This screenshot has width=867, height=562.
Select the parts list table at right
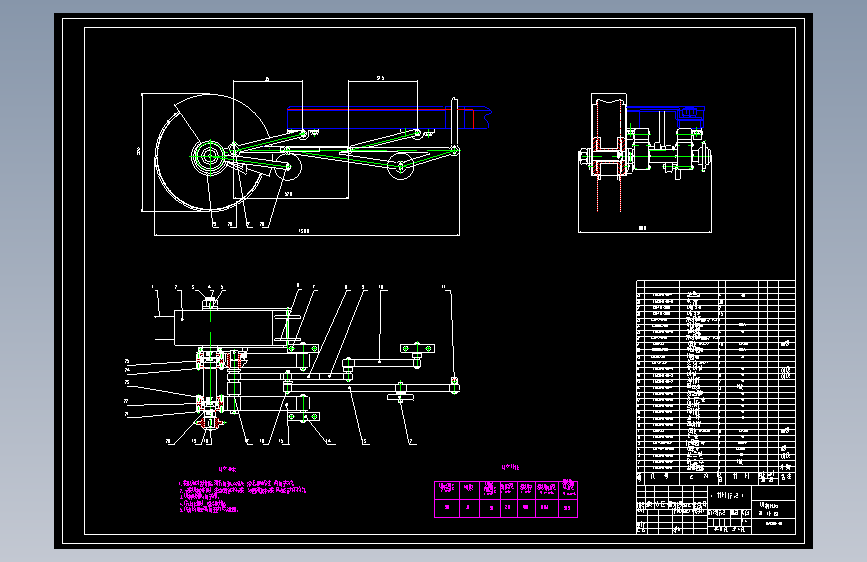[716, 382]
